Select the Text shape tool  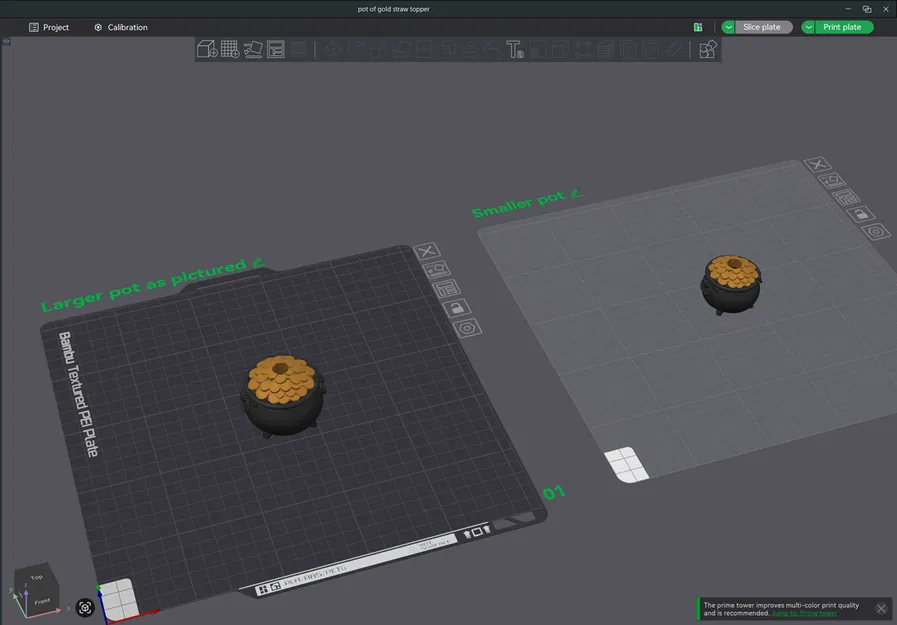point(514,49)
